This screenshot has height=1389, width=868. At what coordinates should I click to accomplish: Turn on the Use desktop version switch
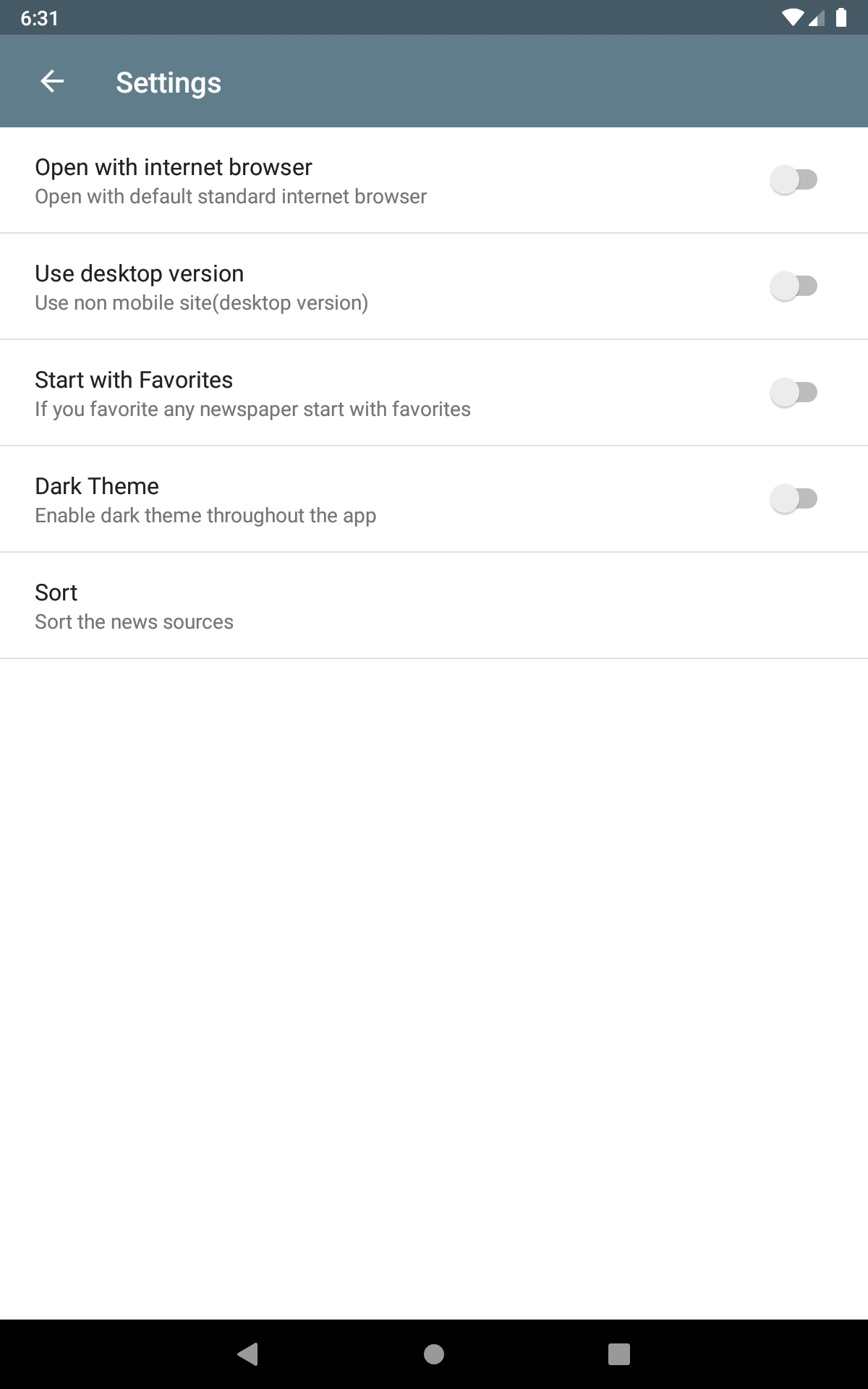(793, 286)
